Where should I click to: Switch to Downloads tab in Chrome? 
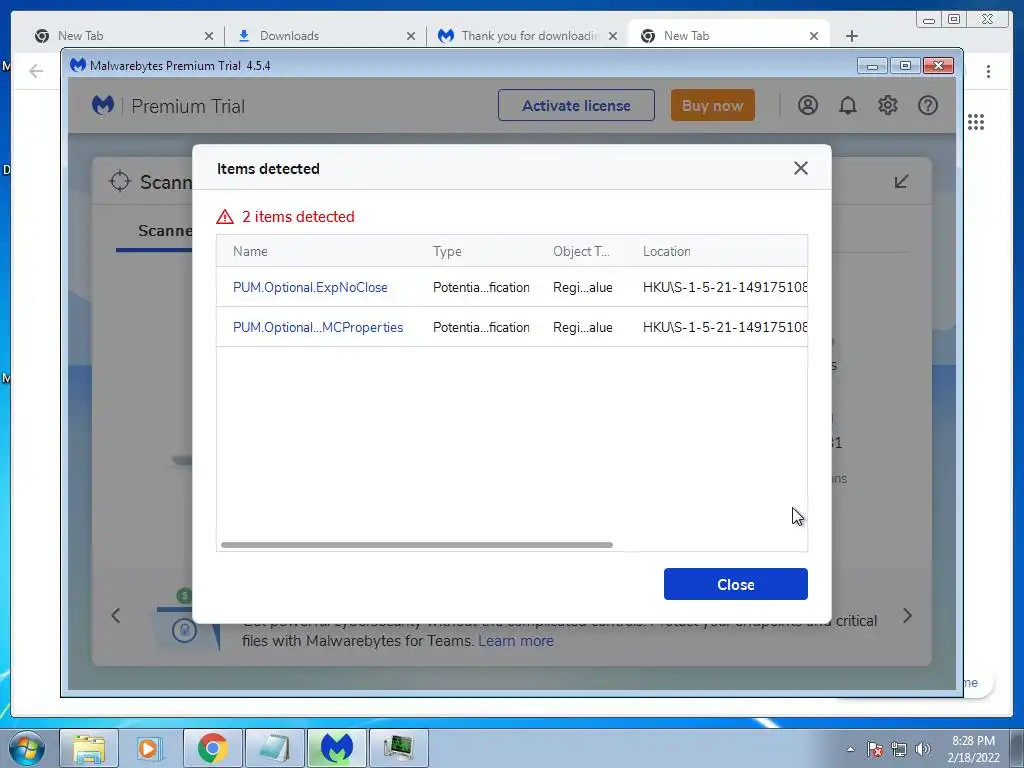coord(325,36)
